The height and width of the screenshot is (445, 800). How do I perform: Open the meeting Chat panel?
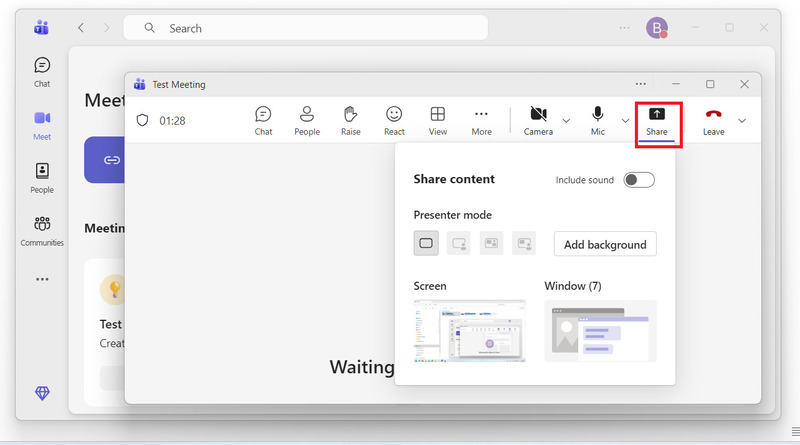coord(263,120)
